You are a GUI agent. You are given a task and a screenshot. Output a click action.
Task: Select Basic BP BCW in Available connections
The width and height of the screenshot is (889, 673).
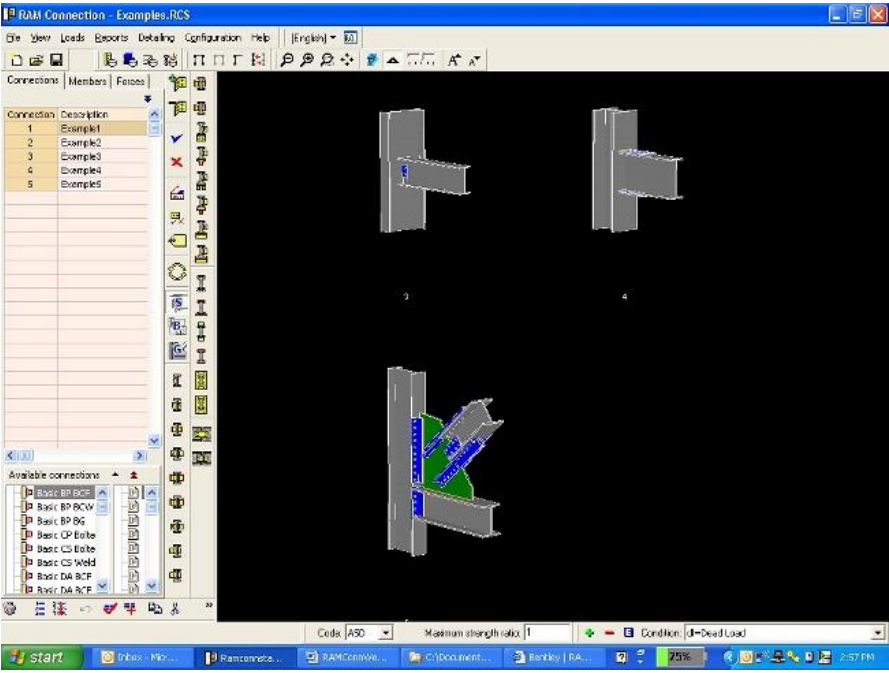[x=65, y=507]
